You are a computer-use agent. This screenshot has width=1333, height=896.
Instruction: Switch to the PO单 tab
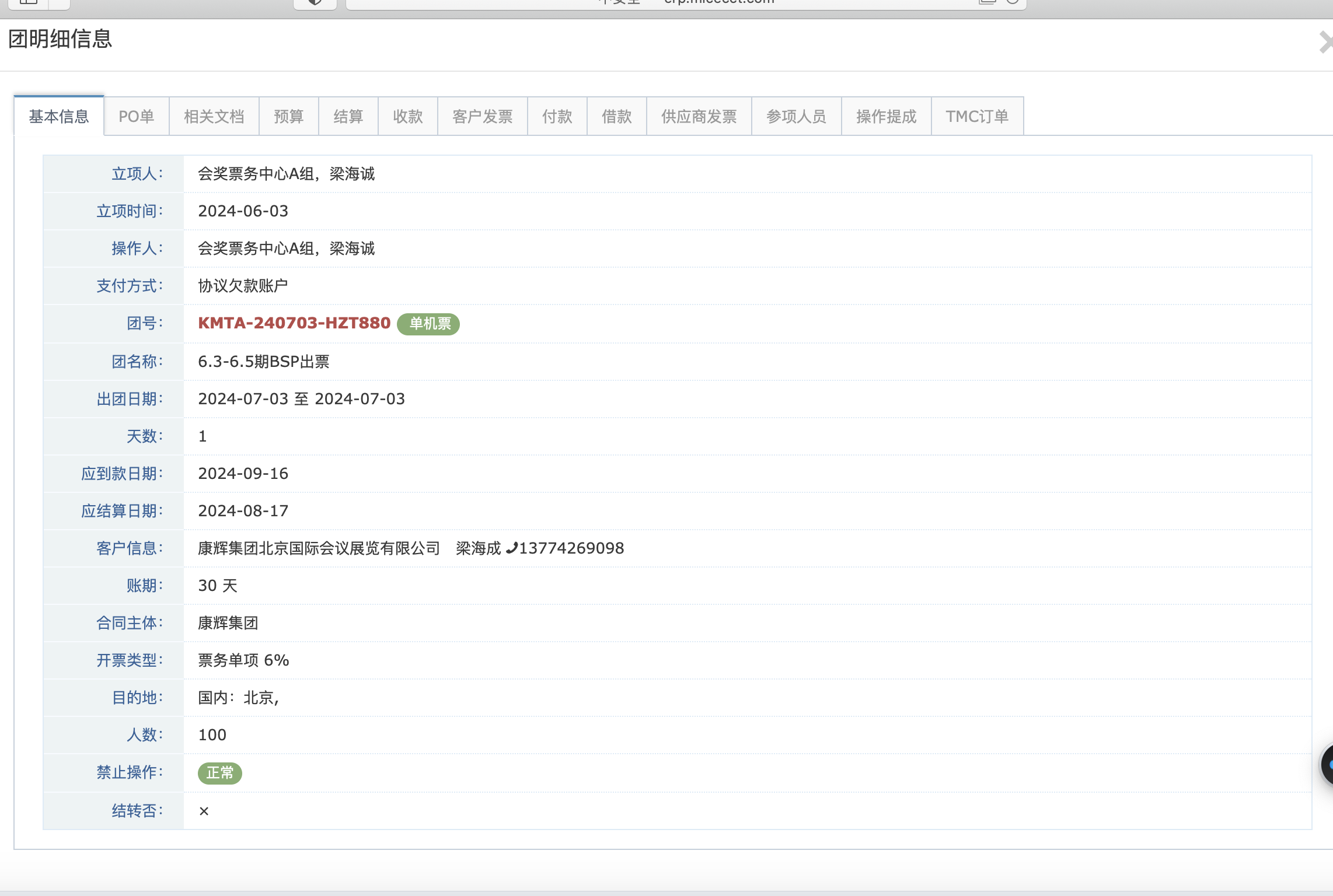coord(136,117)
